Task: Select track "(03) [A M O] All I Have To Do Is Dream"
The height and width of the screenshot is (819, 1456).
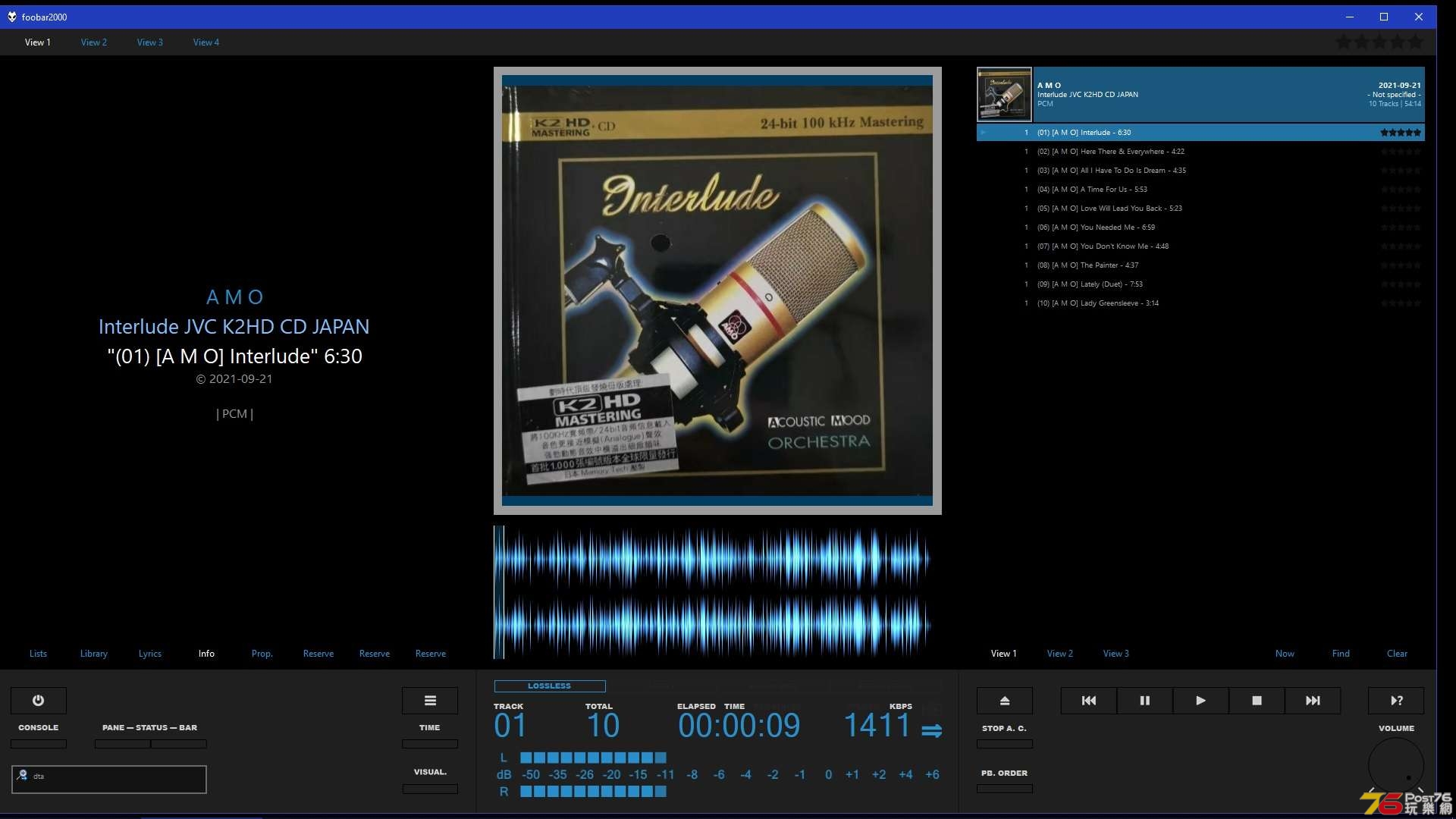Action: (1200, 171)
